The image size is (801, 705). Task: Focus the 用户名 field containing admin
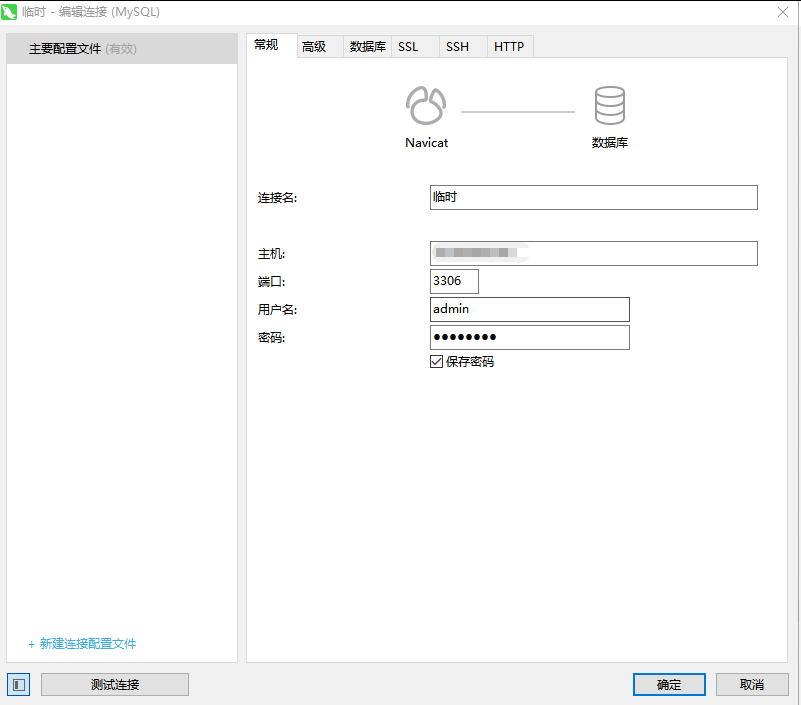tap(530, 310)
